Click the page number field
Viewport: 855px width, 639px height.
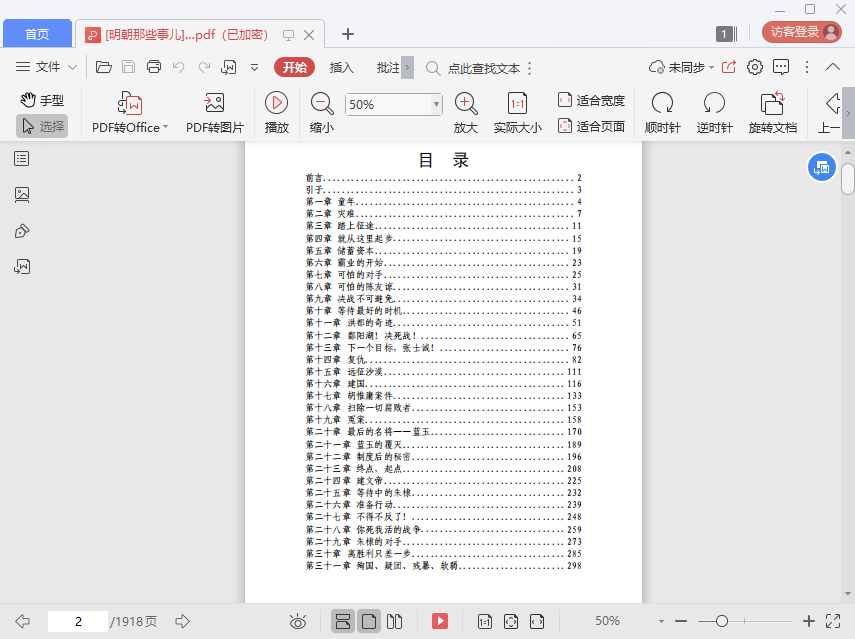pos(78,622)
